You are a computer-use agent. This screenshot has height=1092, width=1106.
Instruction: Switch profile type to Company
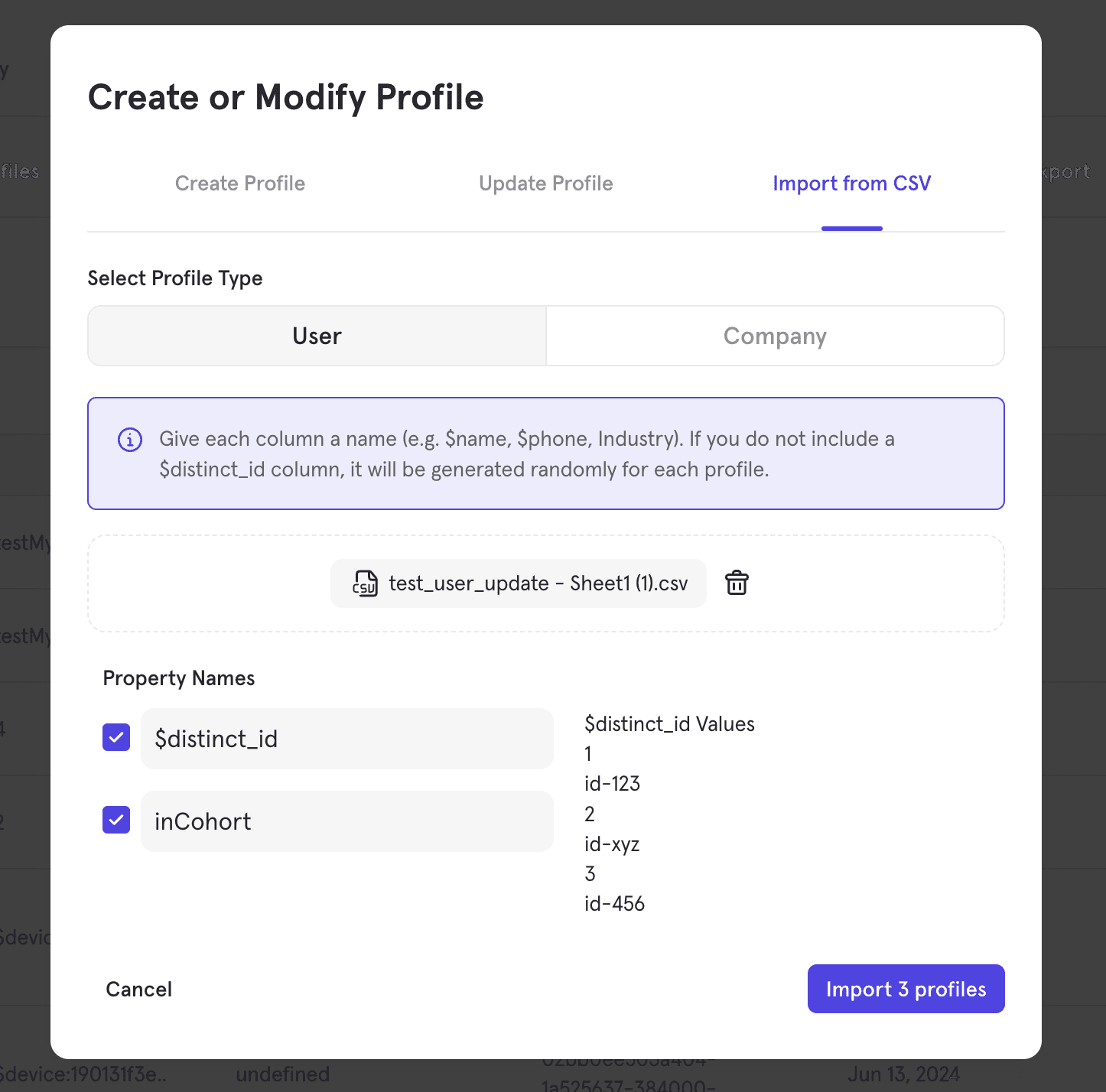click(x=774, y=336)
